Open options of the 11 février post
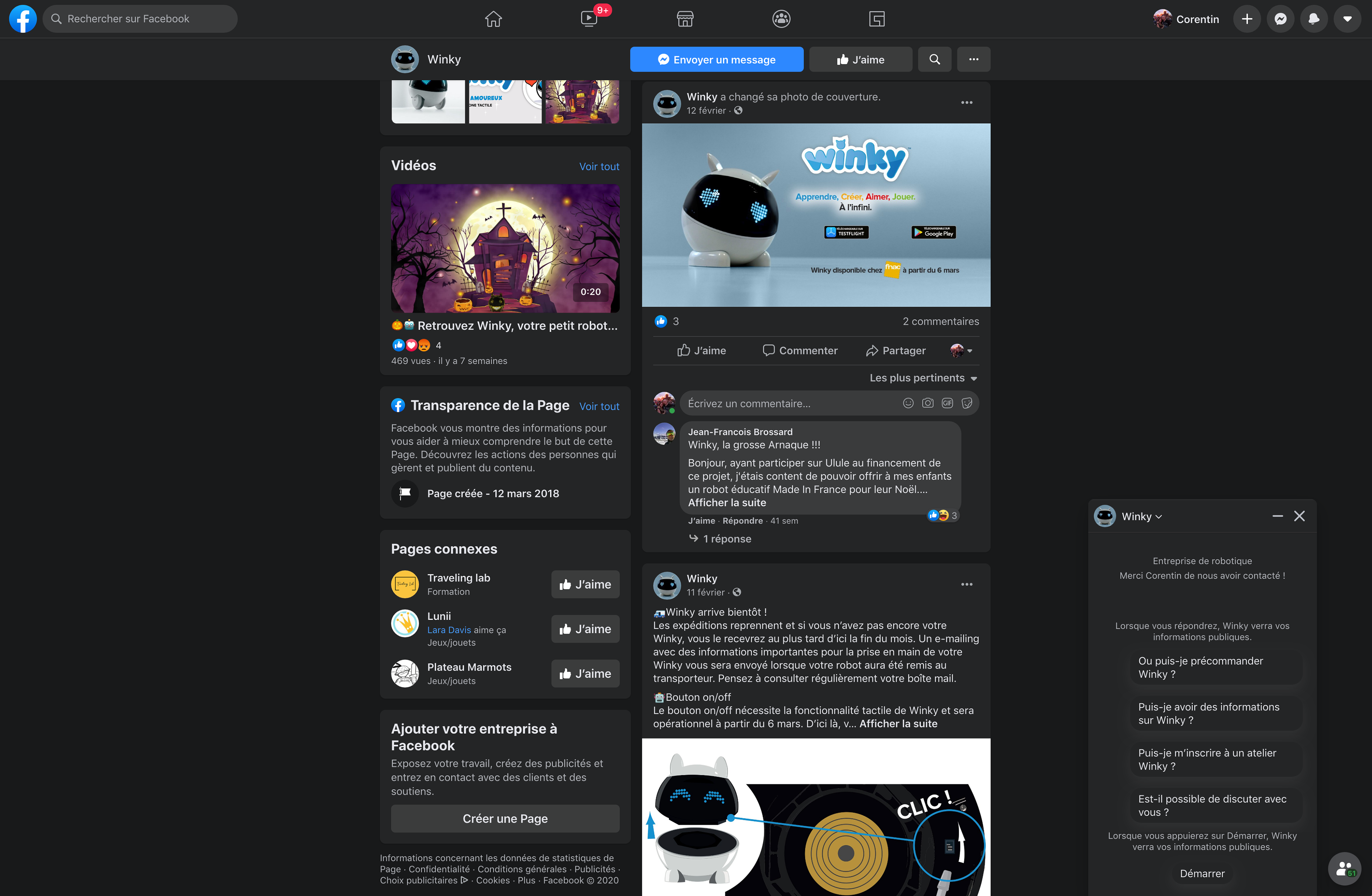 [967, 585]
